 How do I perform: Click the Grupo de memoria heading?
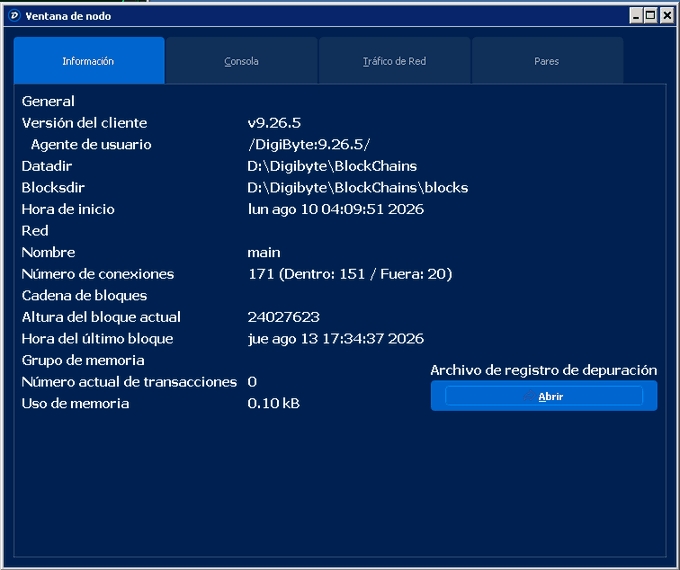[83, 360]
